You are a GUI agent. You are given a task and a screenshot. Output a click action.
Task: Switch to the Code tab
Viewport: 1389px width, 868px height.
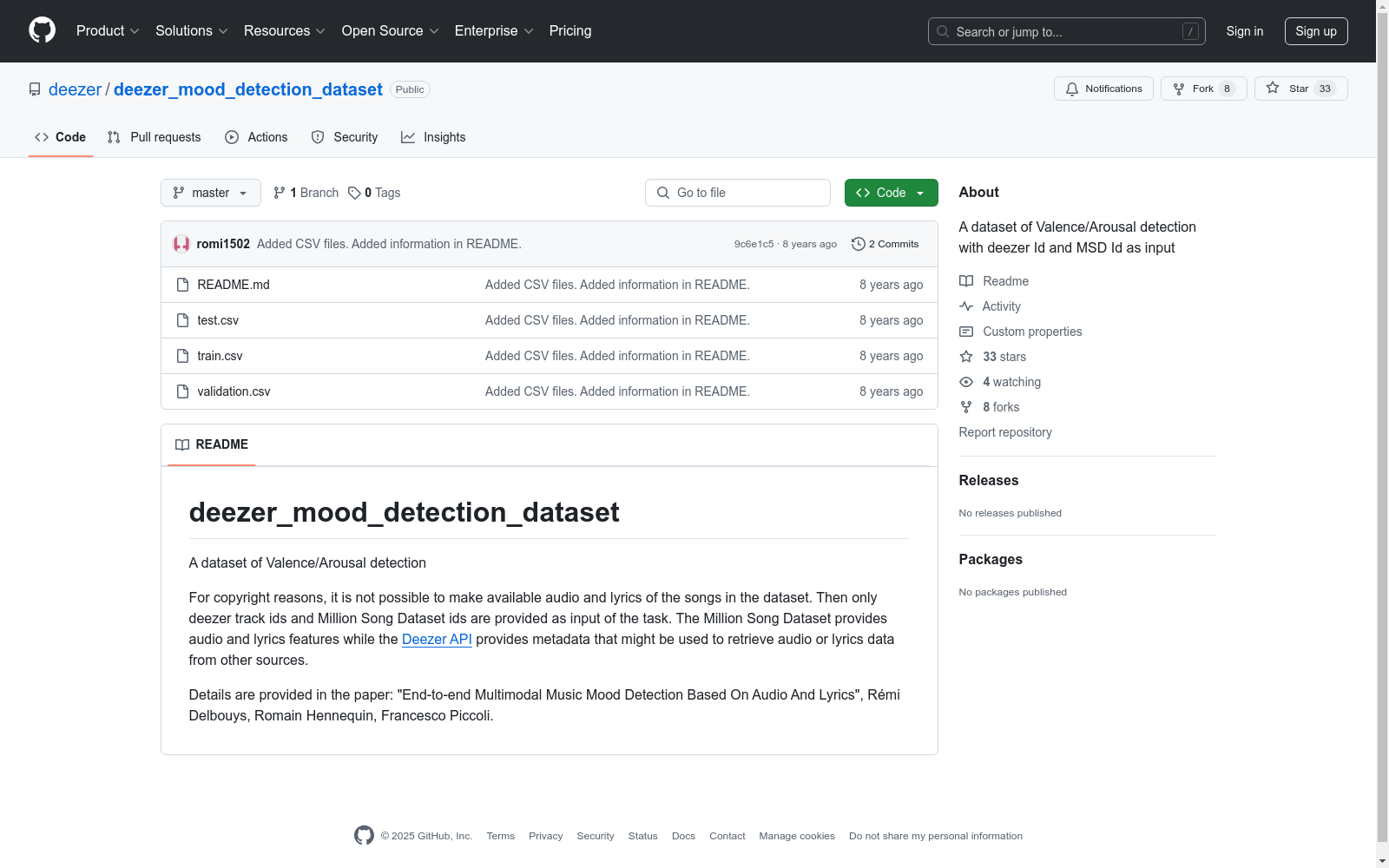coord(61,137)
